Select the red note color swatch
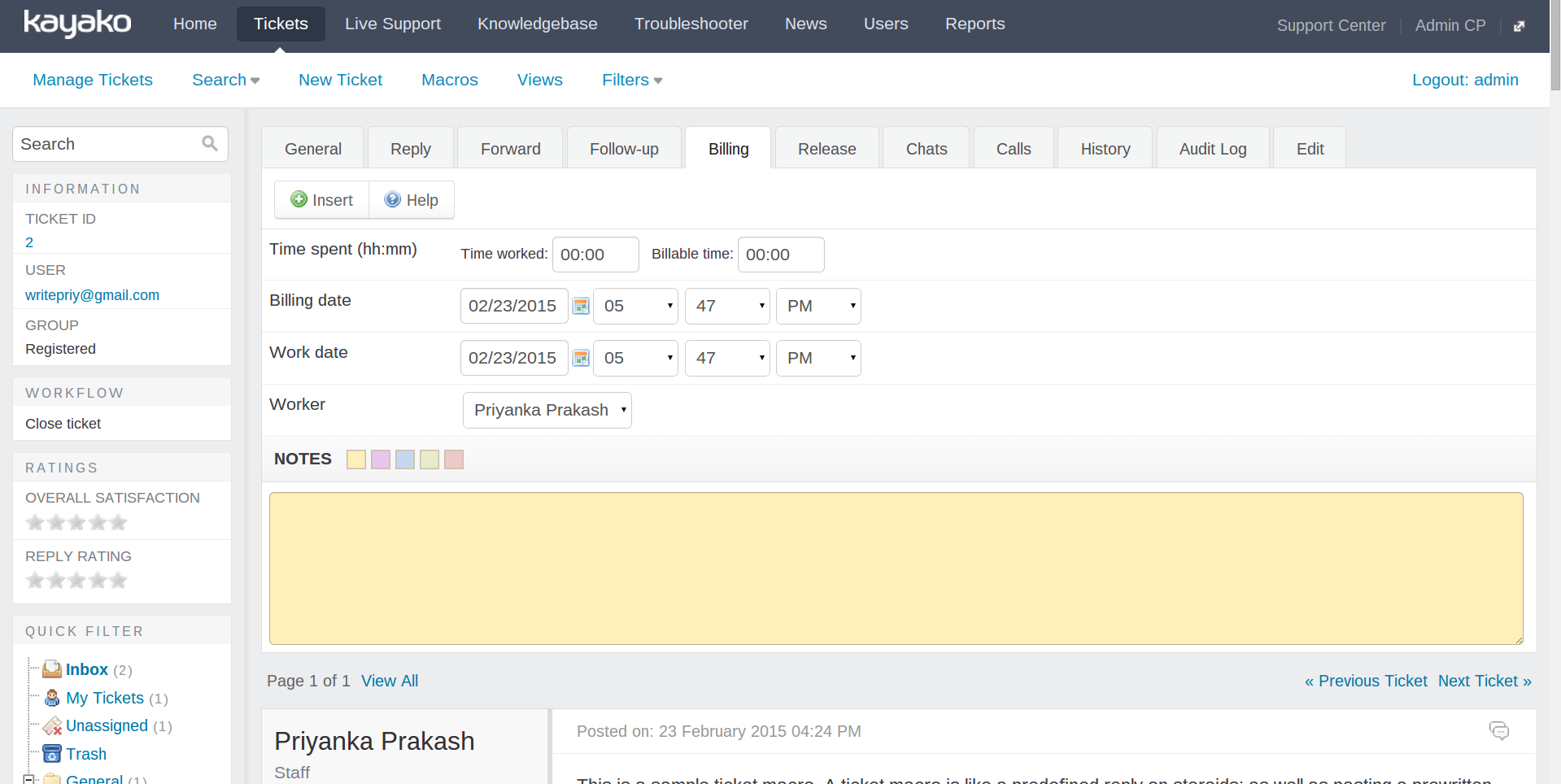Viewport: 1561px width, 784px height. click(454, 460)
